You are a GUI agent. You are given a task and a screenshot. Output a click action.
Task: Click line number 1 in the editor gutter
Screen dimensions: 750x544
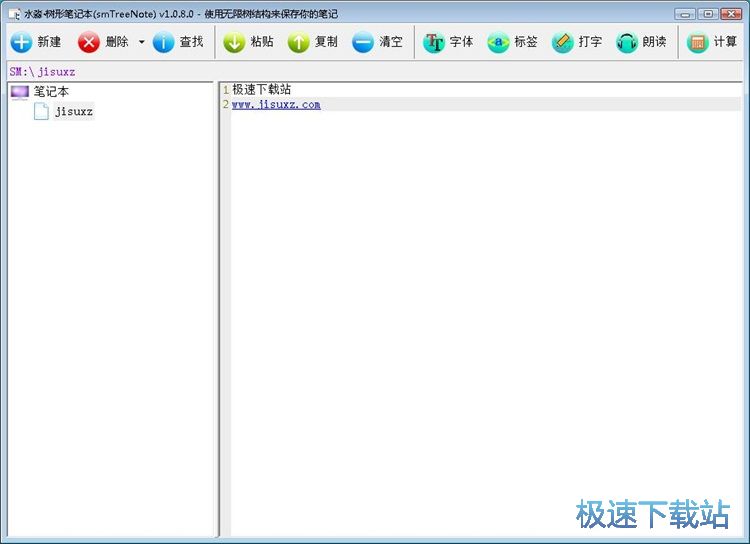pyautogui.click(x=226, y=89)
